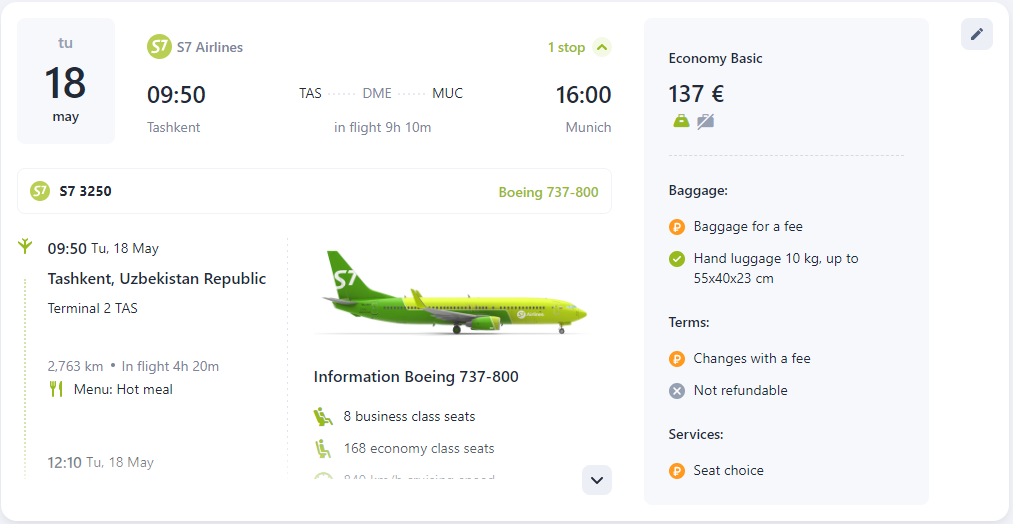Click the S7 airplane image
Viewport: 1013px width, 524px height.
454,292
